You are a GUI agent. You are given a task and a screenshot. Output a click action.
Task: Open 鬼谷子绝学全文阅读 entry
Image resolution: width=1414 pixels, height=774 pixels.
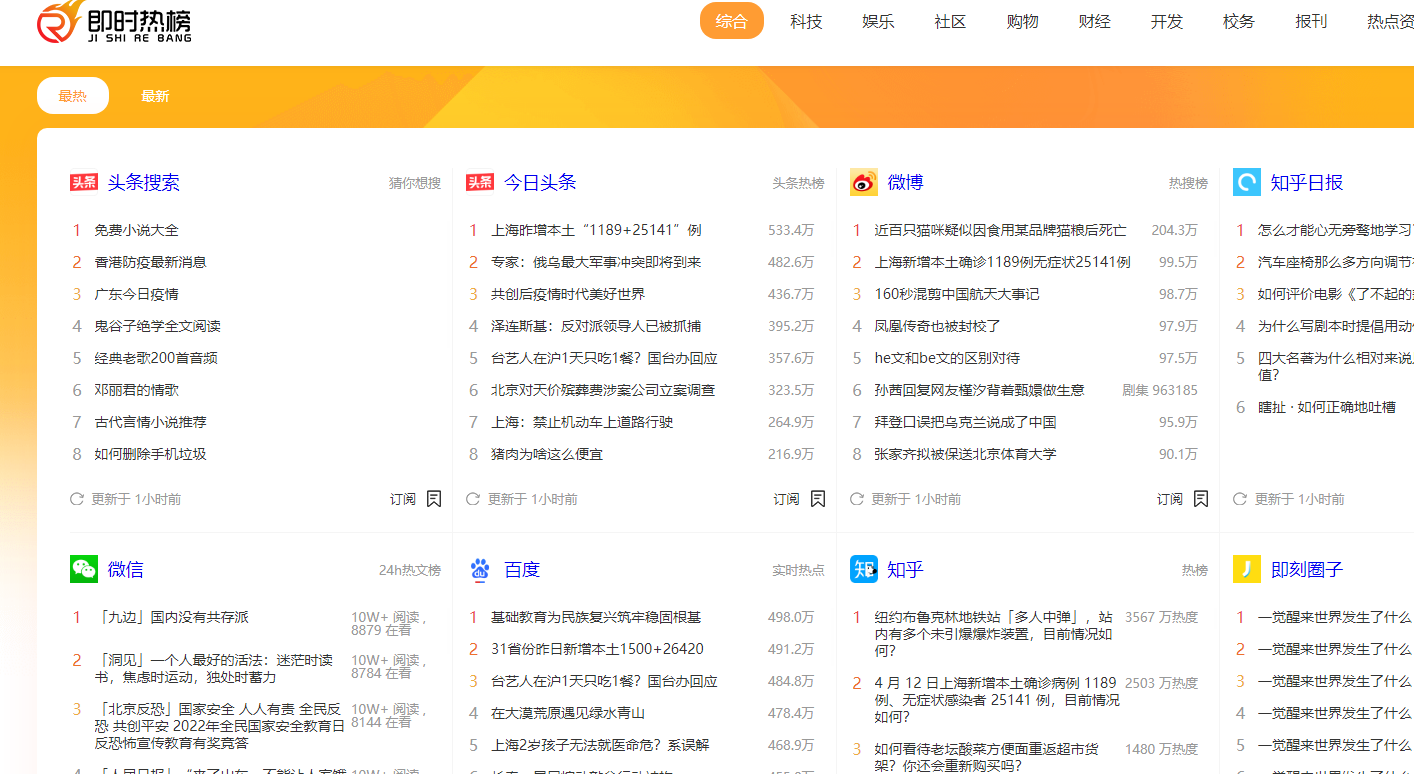coord(158,326)
